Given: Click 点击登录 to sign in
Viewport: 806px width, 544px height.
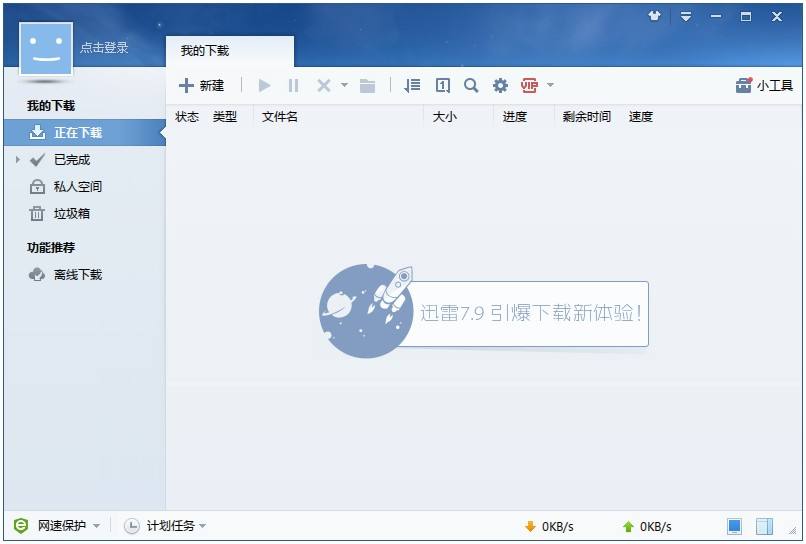Looking at the screenshot, I should tap(104, 48).
